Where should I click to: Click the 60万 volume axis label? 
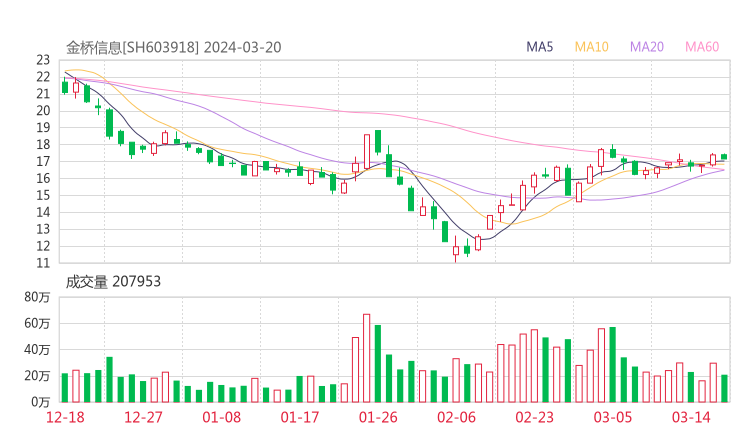(x=37, y=323)
